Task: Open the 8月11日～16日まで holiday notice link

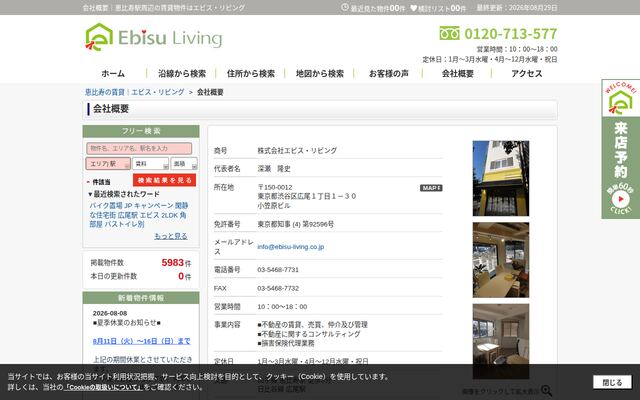Action: click(x=142, y=341)
